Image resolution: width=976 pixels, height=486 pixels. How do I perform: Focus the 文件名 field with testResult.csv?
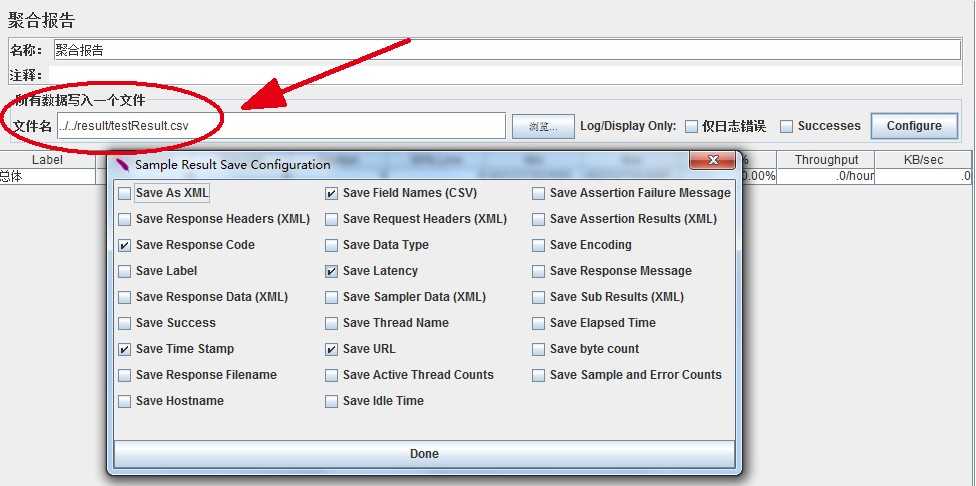281,126
